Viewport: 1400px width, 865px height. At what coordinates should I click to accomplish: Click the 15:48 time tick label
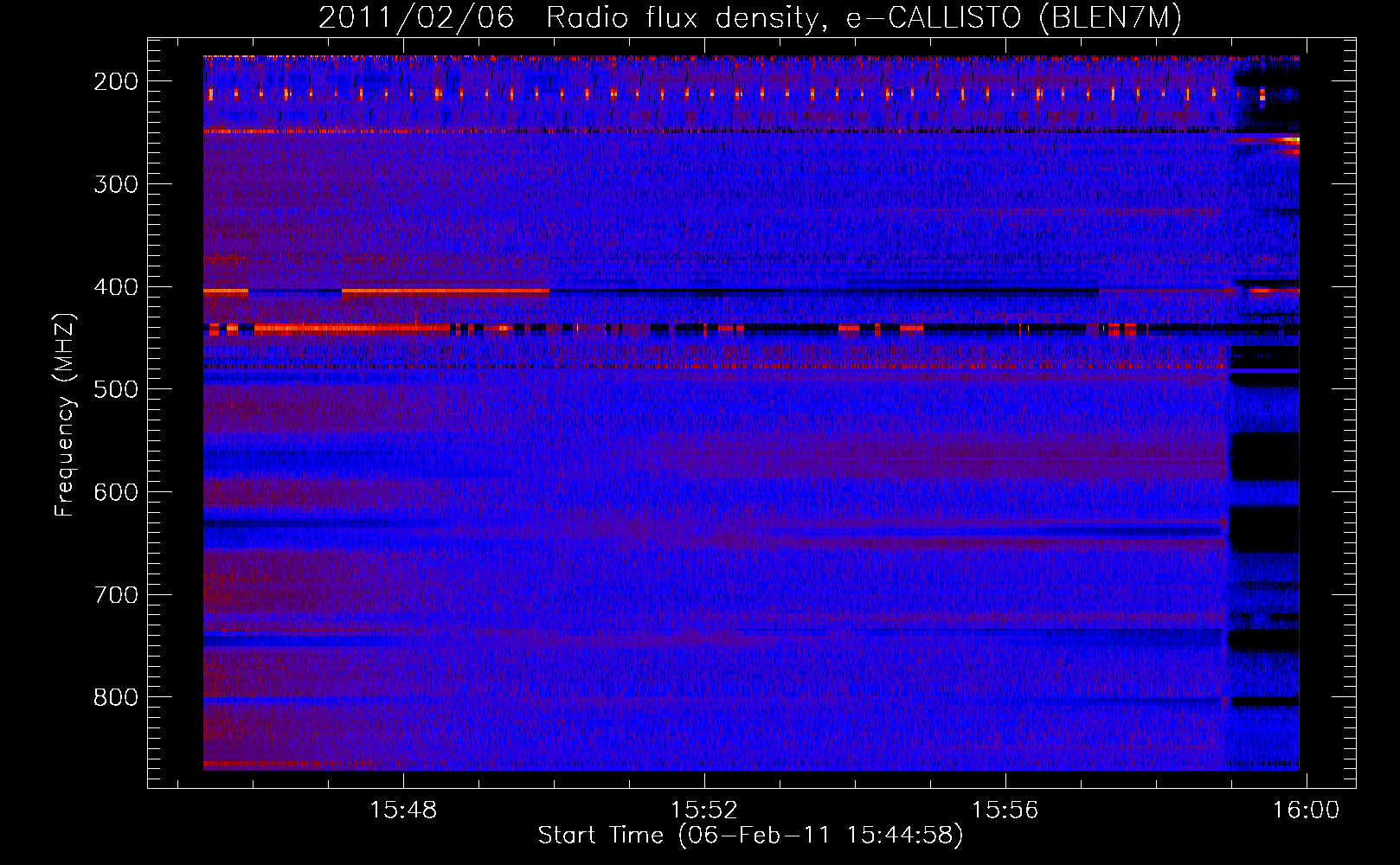point(403,811)
